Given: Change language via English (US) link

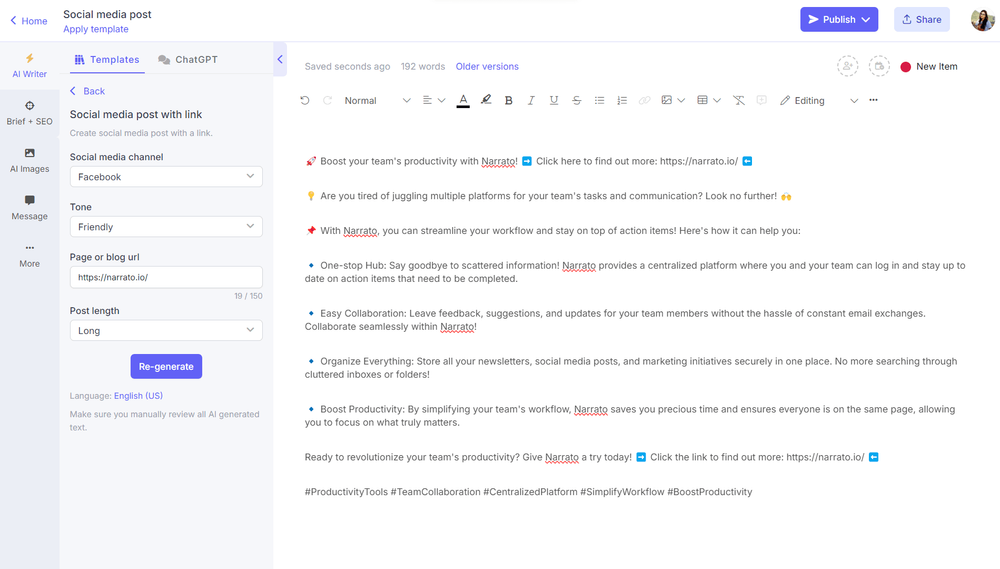Looking at the screenshot, I should coord(138,395).
